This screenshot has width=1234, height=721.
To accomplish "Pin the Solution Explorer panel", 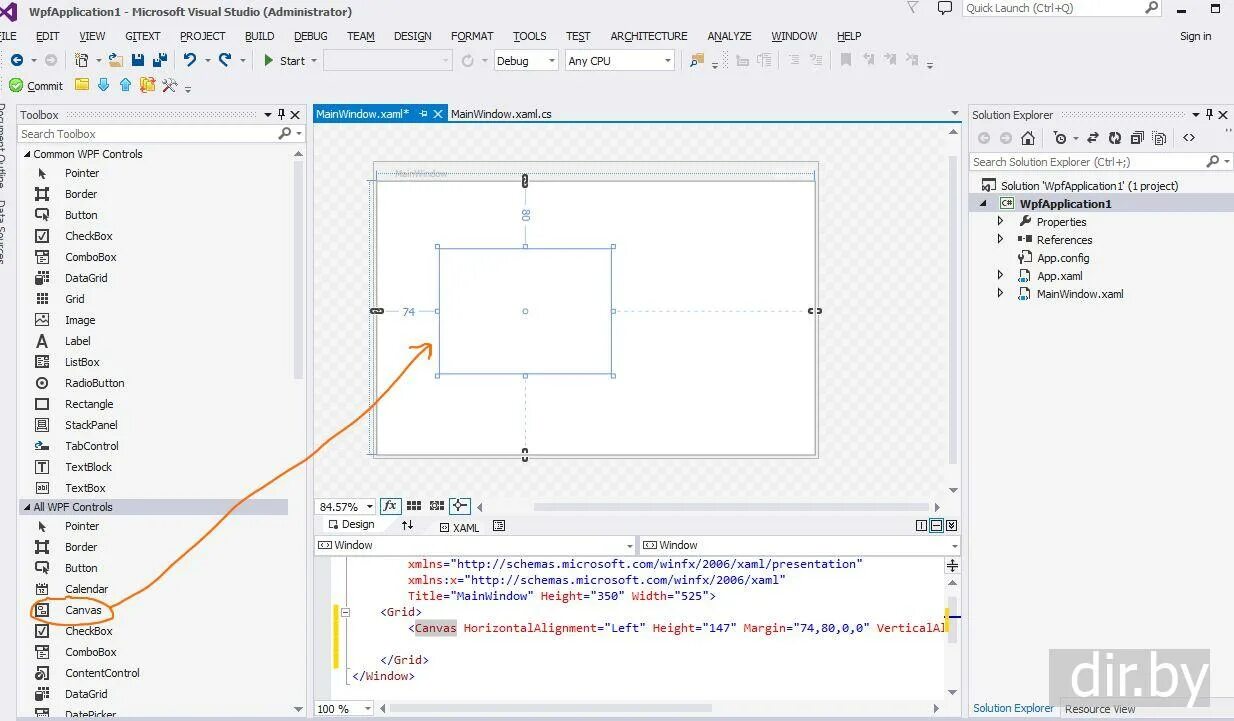I will (1209, 114).
